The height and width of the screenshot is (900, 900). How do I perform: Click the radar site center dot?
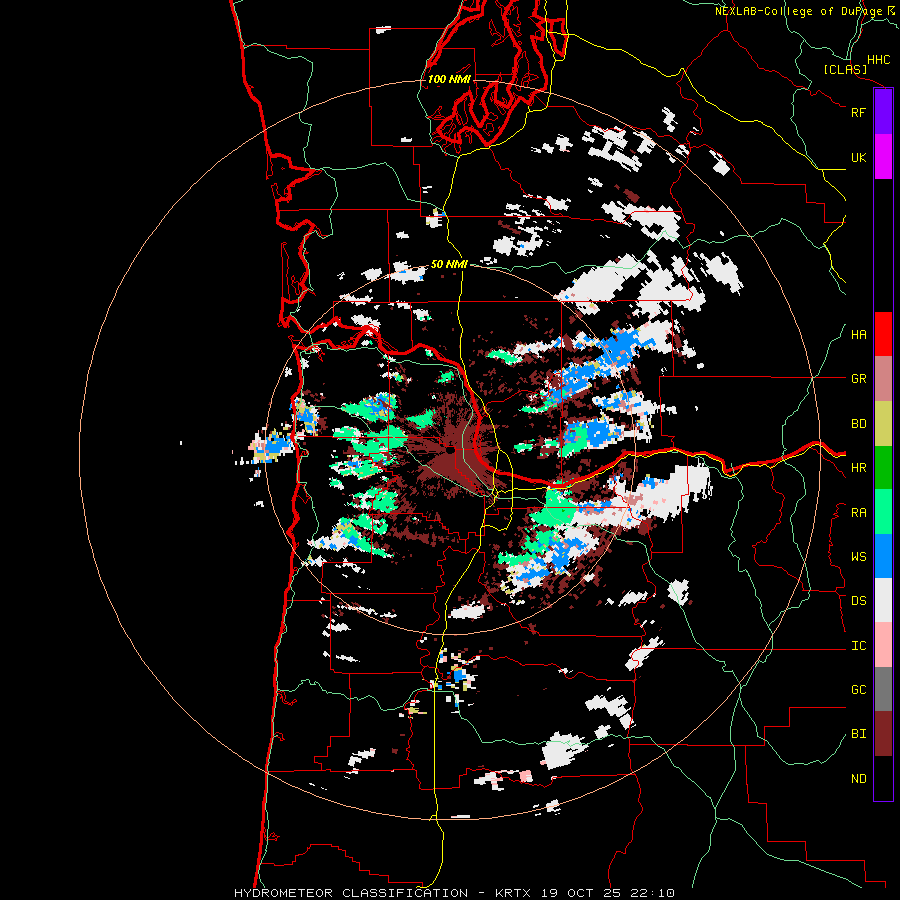pyautogui.click(x=451, y=451)
